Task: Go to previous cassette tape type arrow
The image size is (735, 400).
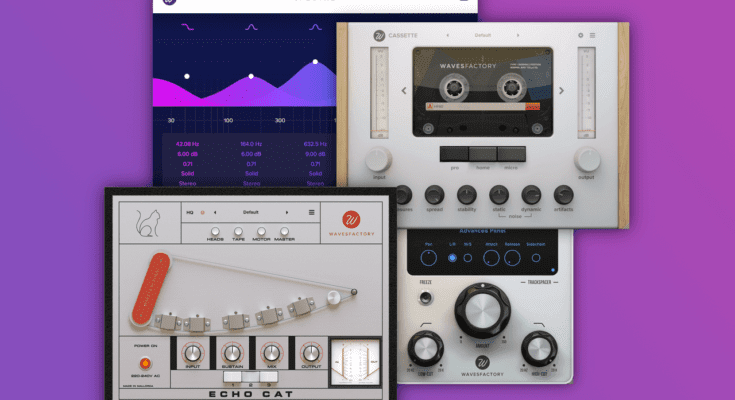Action: 404,91
